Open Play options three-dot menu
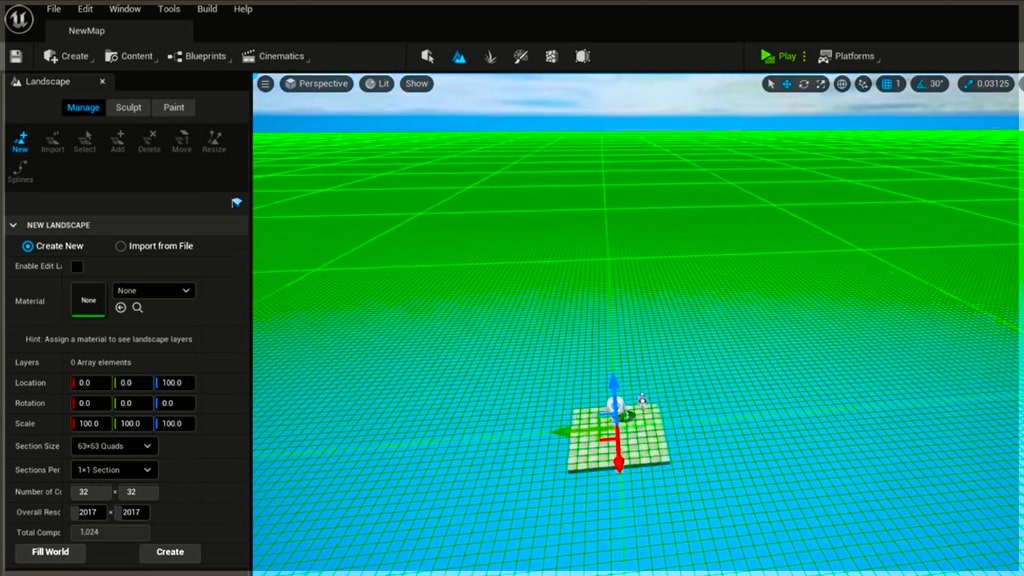The height and width of the screenshot is (576, 1024). tap(805, 57)
